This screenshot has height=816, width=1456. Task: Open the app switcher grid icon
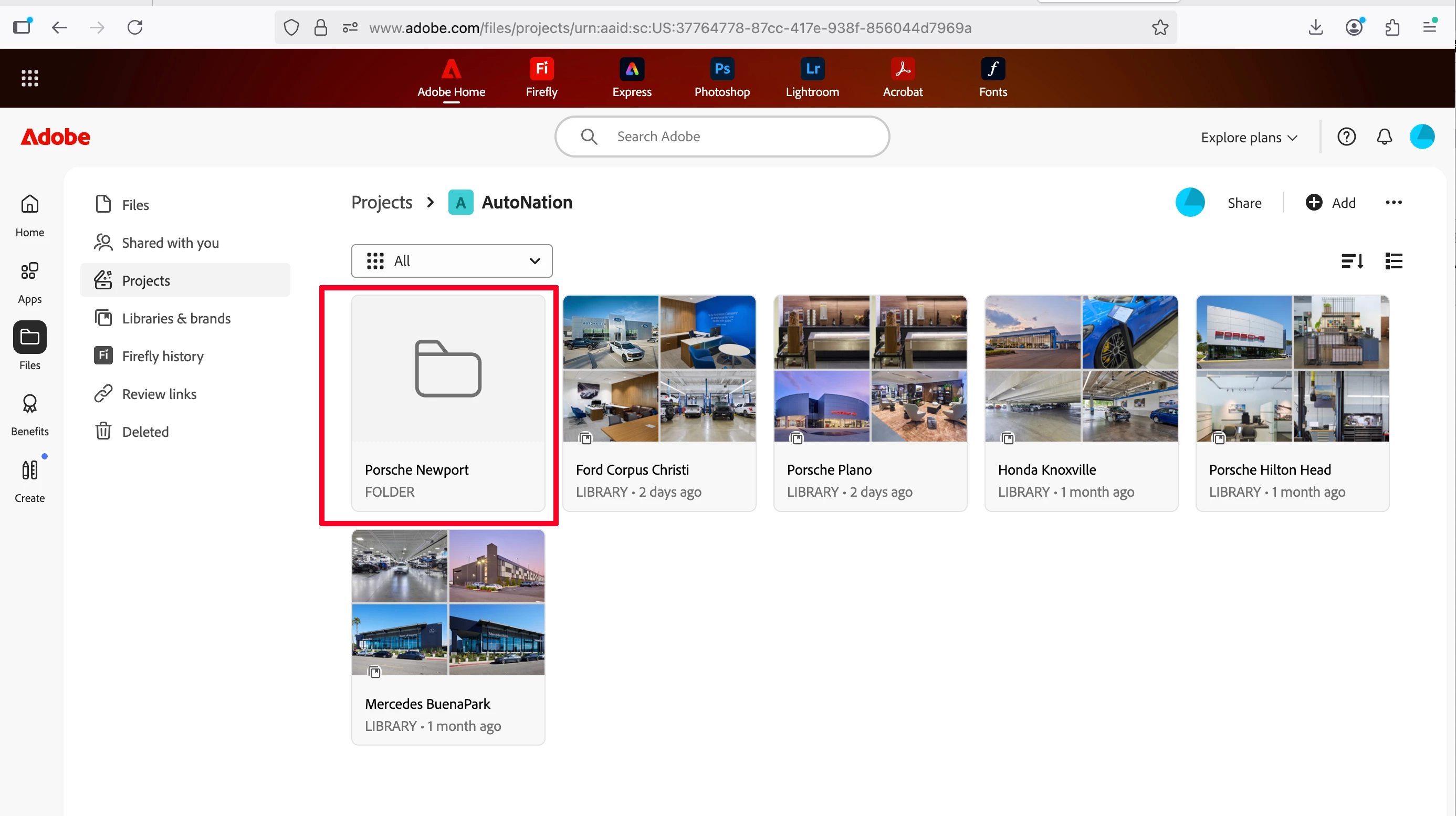(x=29, y=78)
